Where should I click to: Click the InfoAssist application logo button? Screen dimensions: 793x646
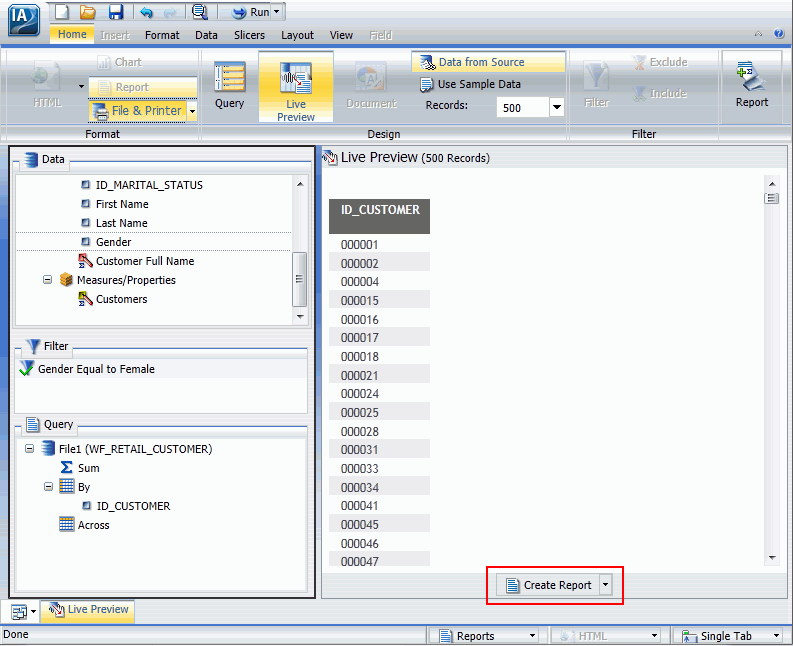[24, 19]
